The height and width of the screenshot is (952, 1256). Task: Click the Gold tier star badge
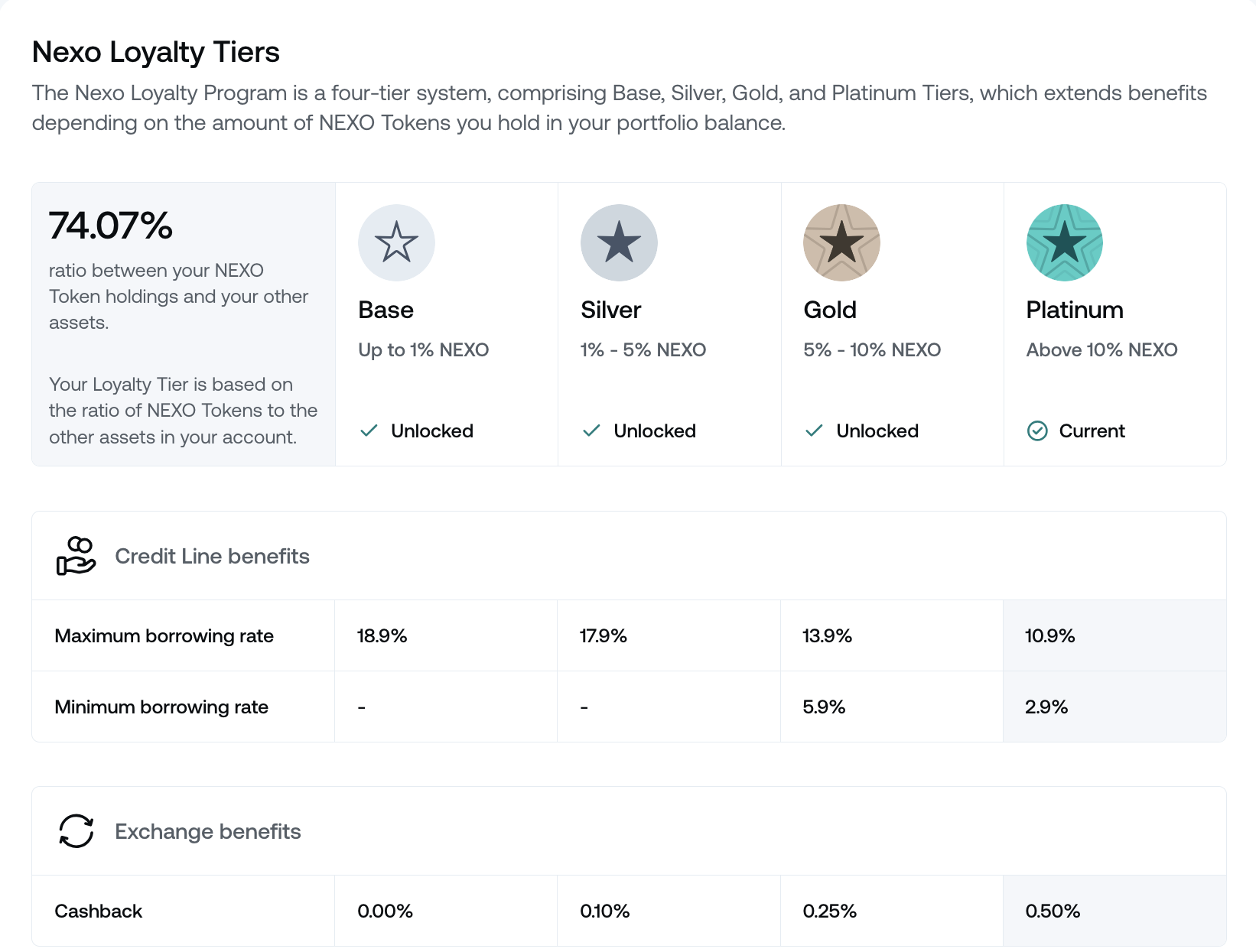841,242
